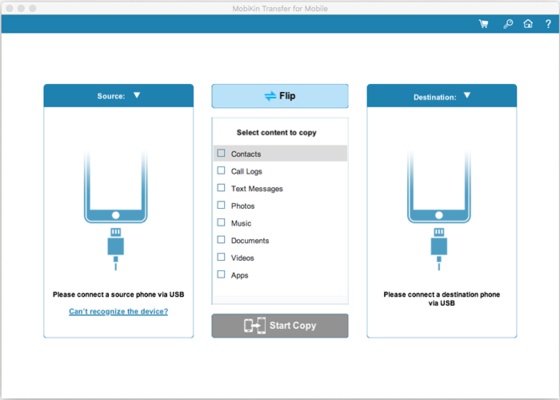Click the "Destination:" header label
560x400 pixels.
point(435,97)
